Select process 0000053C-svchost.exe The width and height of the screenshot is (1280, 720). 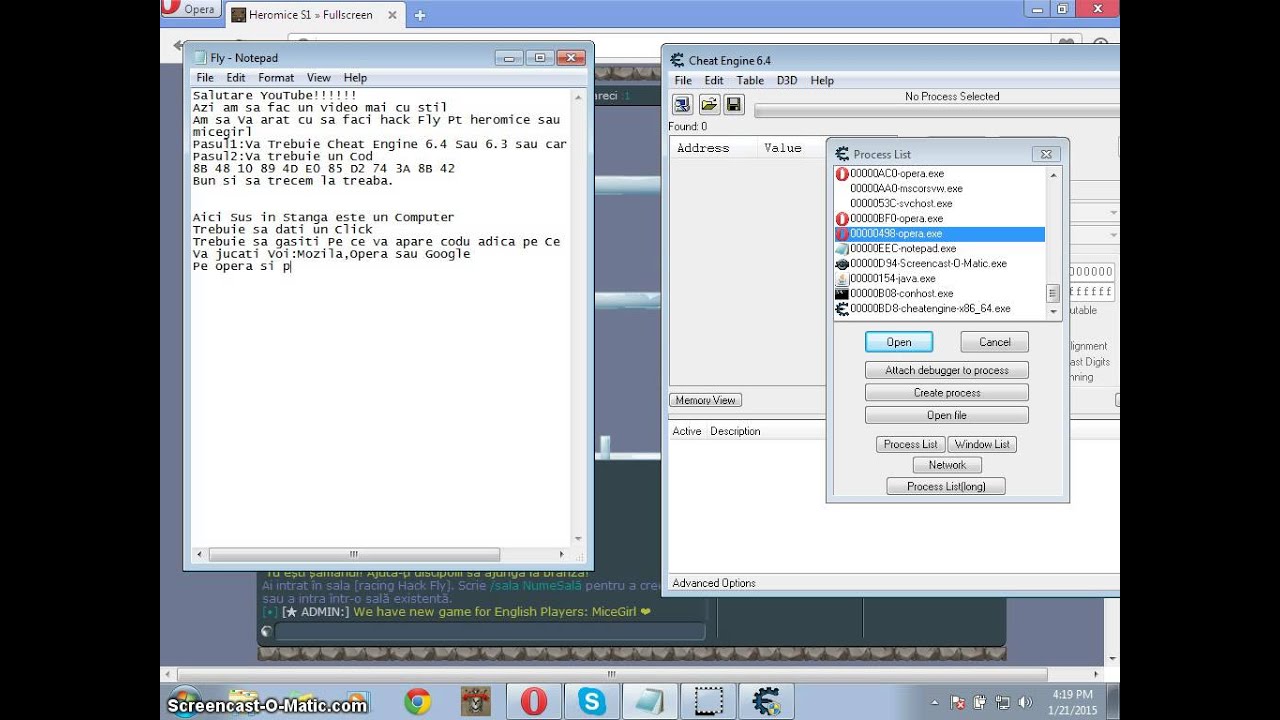(940, 204)
